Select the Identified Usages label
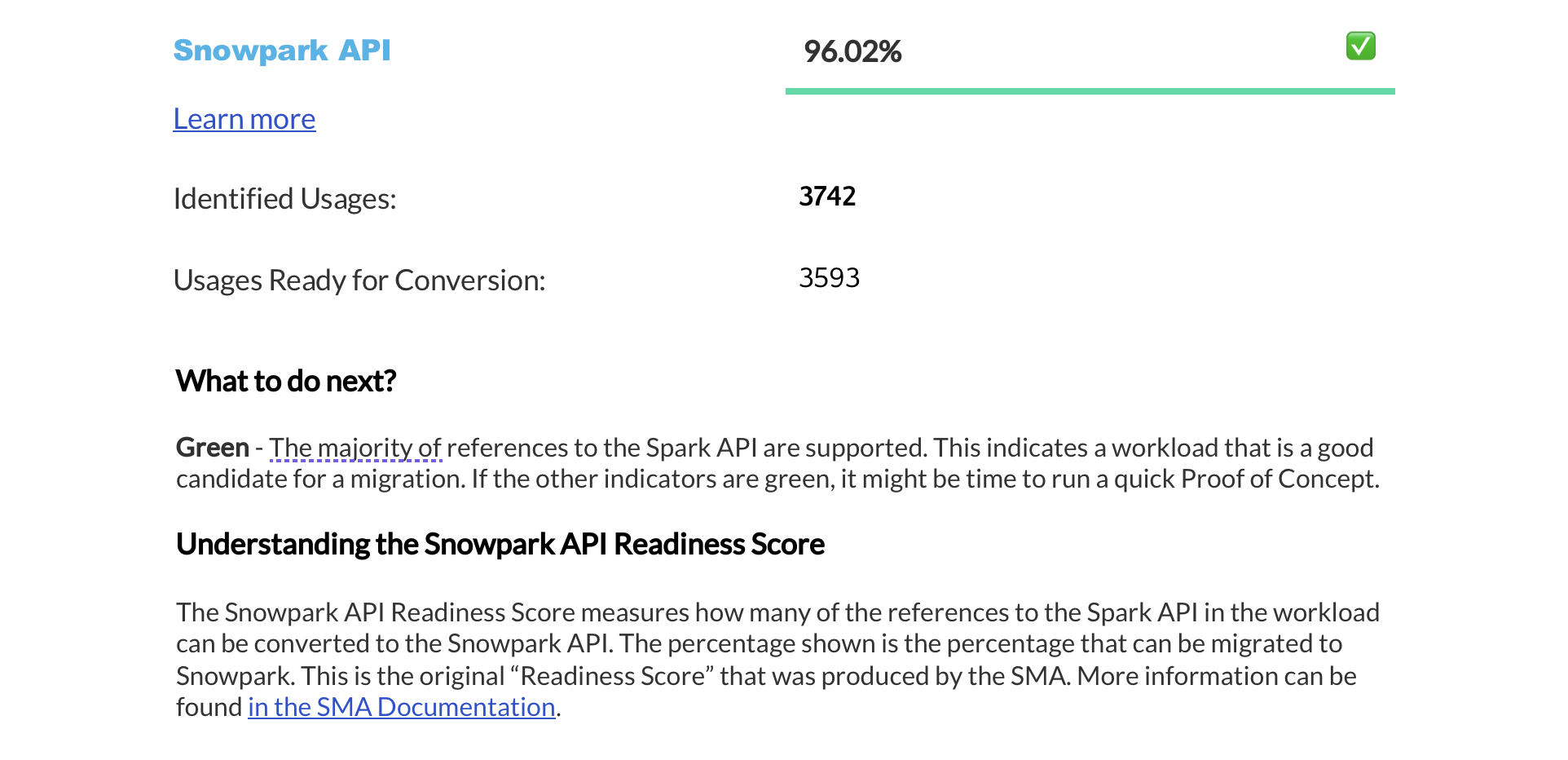Screen dimensions: 1568x760 (x=284, y=198)
